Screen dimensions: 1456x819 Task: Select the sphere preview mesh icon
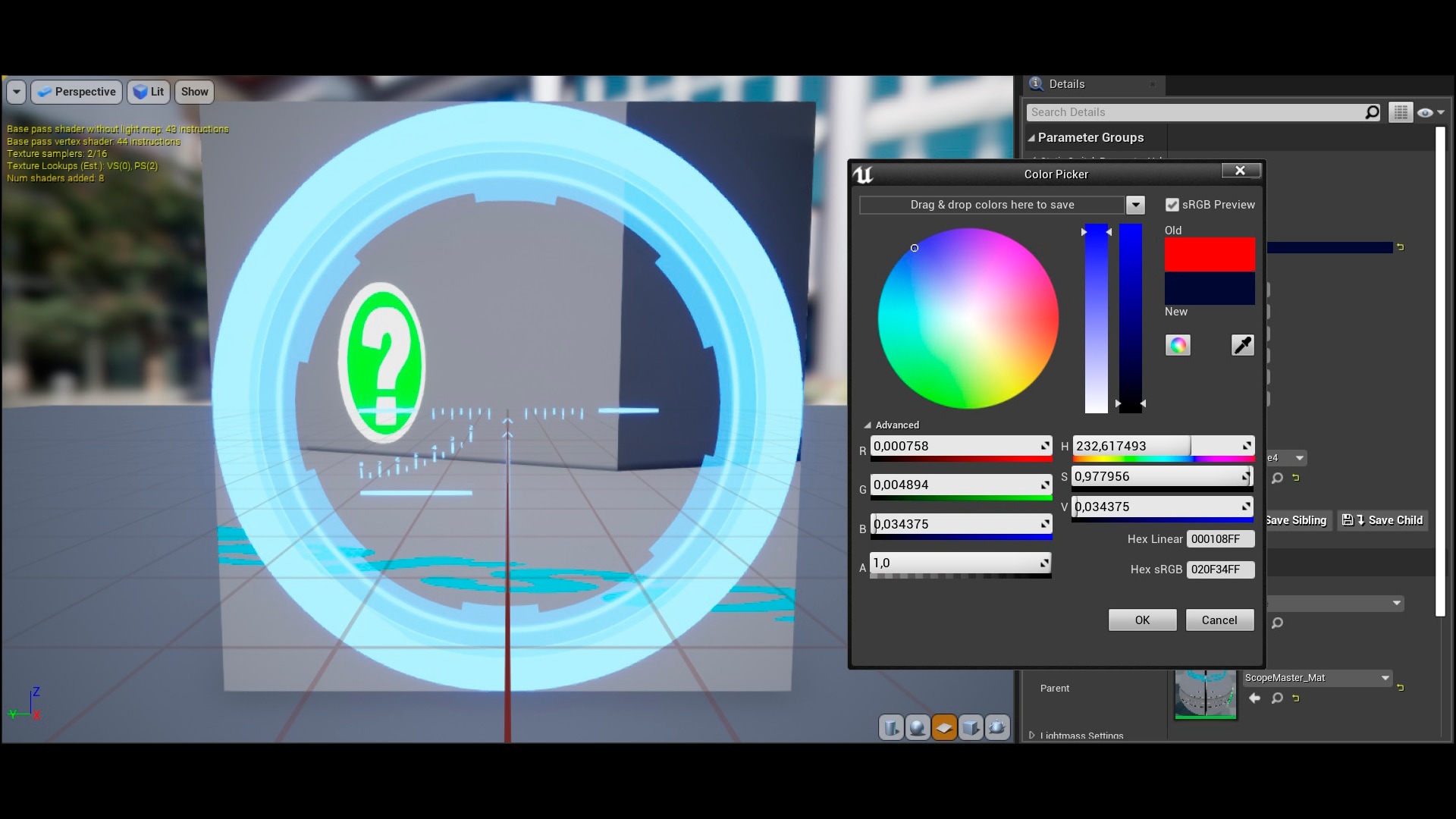pos(917,726)
